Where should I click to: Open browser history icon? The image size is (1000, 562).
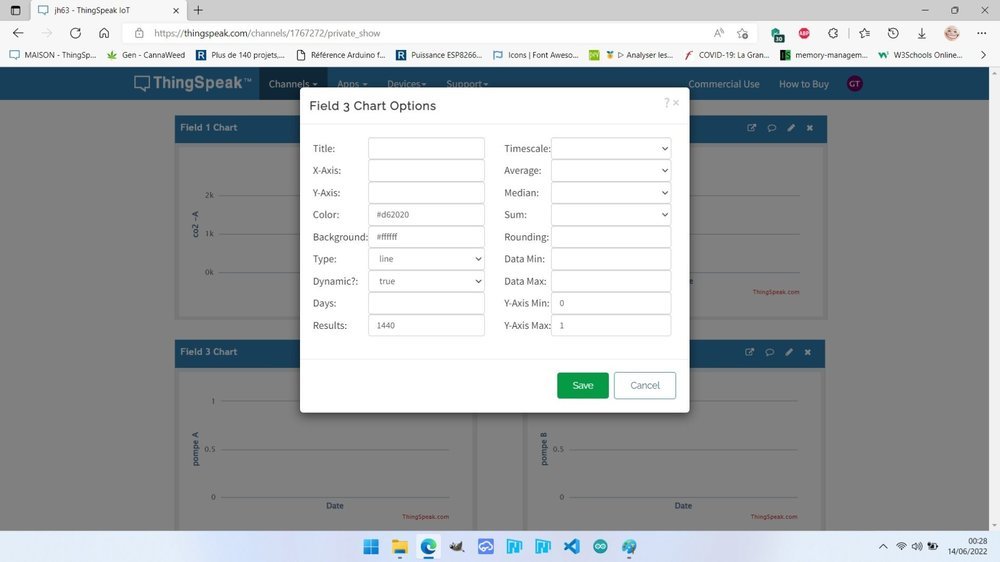click(893, 33)
